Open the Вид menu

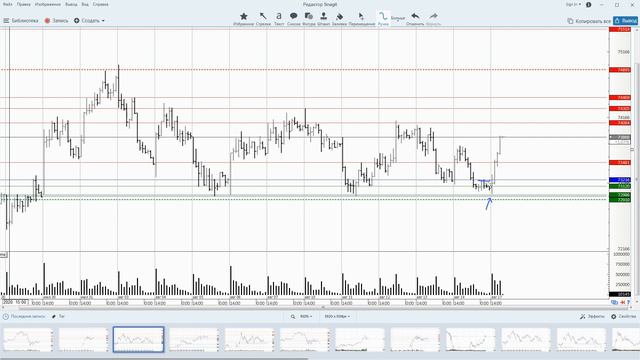pyautogui.click(x=85, y=4)
